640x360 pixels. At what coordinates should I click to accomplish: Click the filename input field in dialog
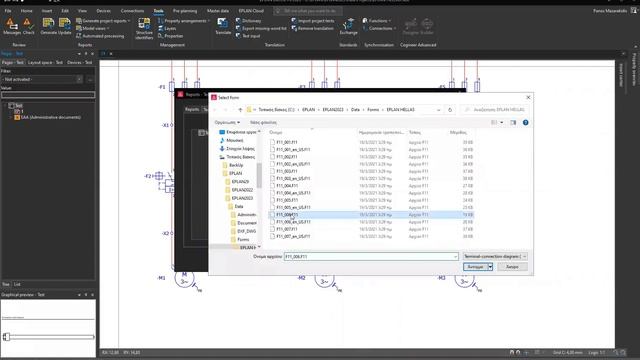[371, 256]
